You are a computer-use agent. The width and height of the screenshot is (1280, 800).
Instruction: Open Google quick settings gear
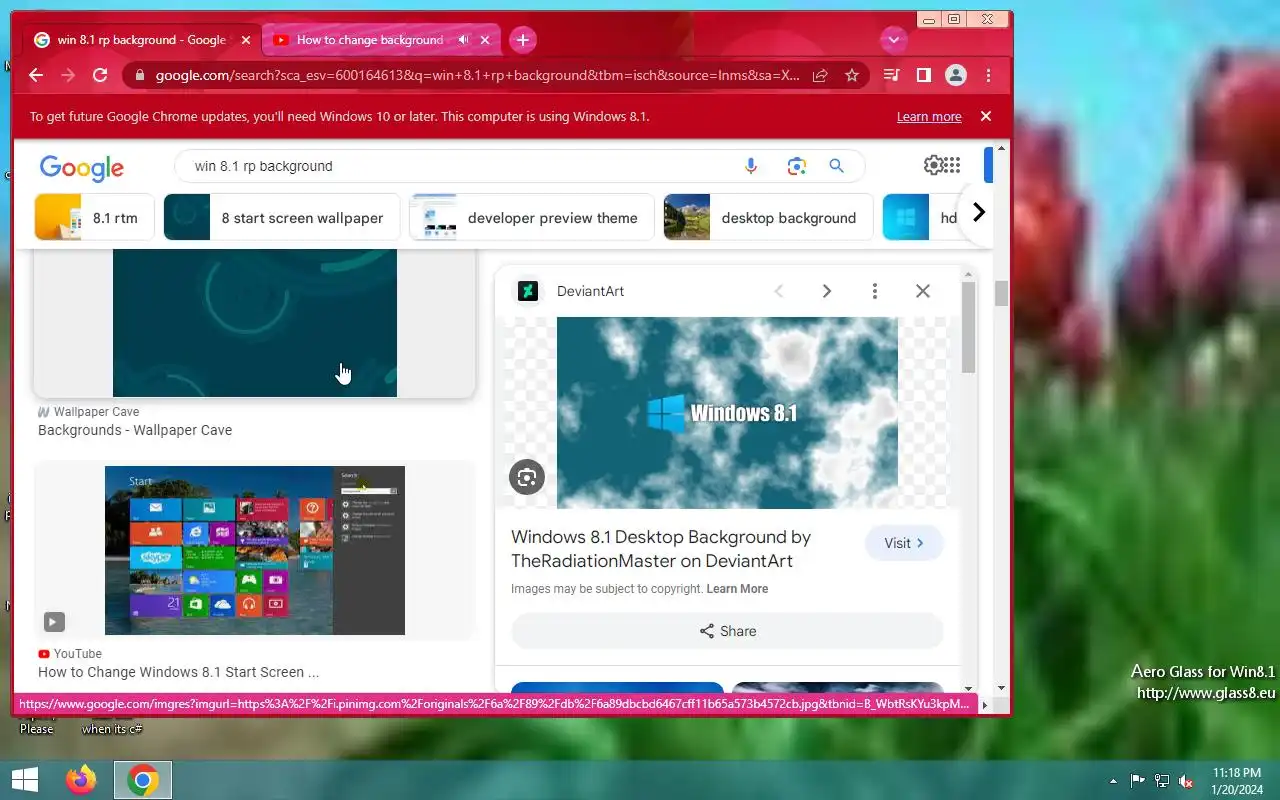tap(933, 165)
